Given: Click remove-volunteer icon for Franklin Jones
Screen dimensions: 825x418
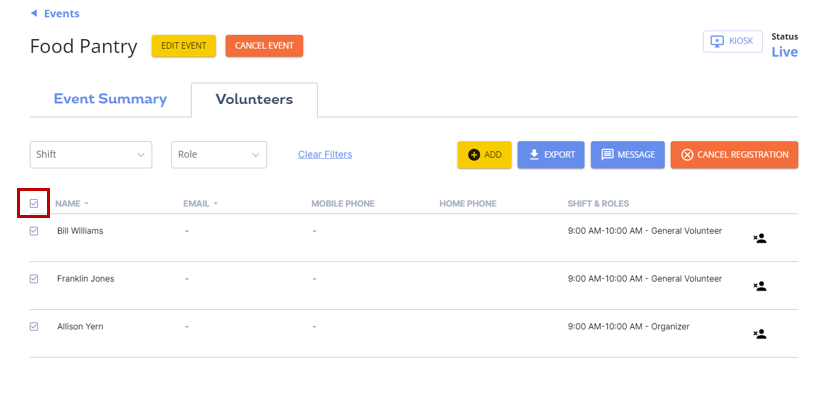Looking at the screenshot, I should pos(759,286).
